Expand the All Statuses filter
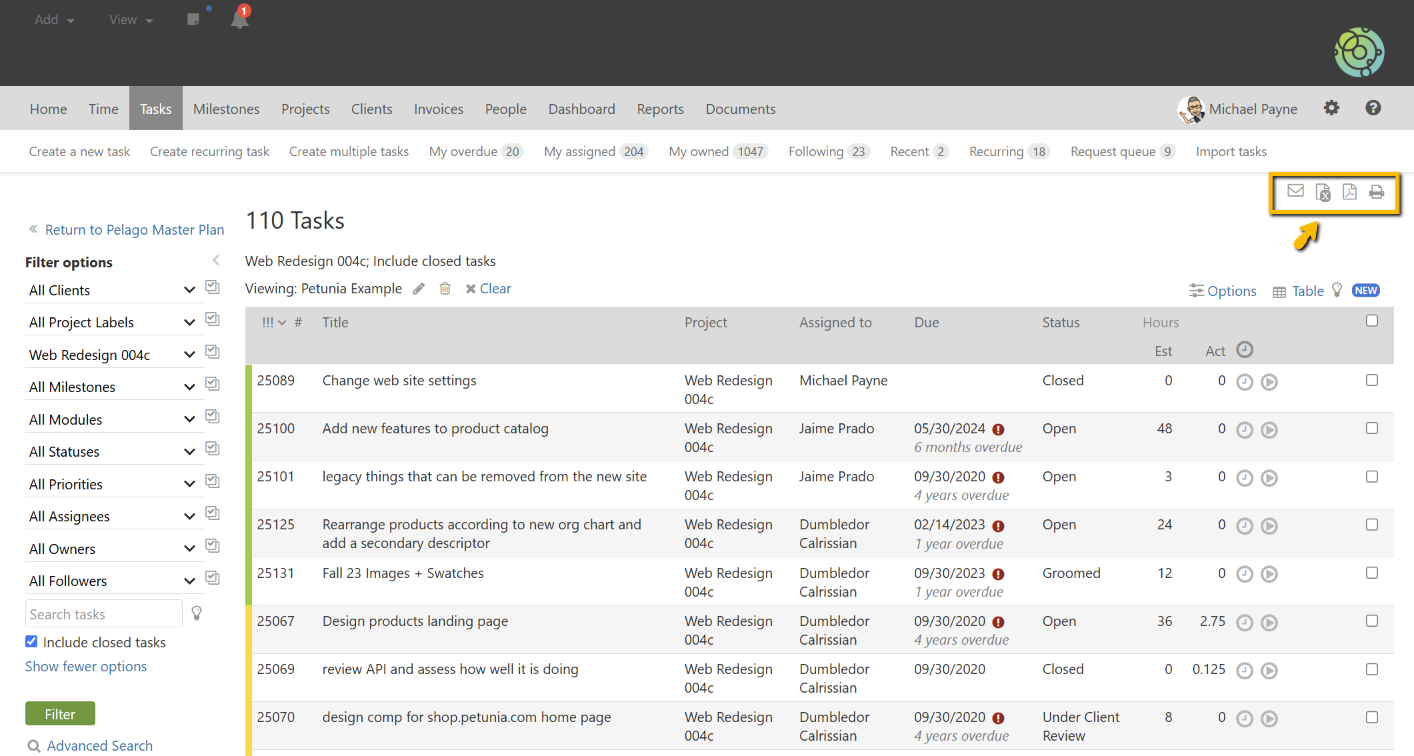1414x756 pixels. [x=189, y=450]
